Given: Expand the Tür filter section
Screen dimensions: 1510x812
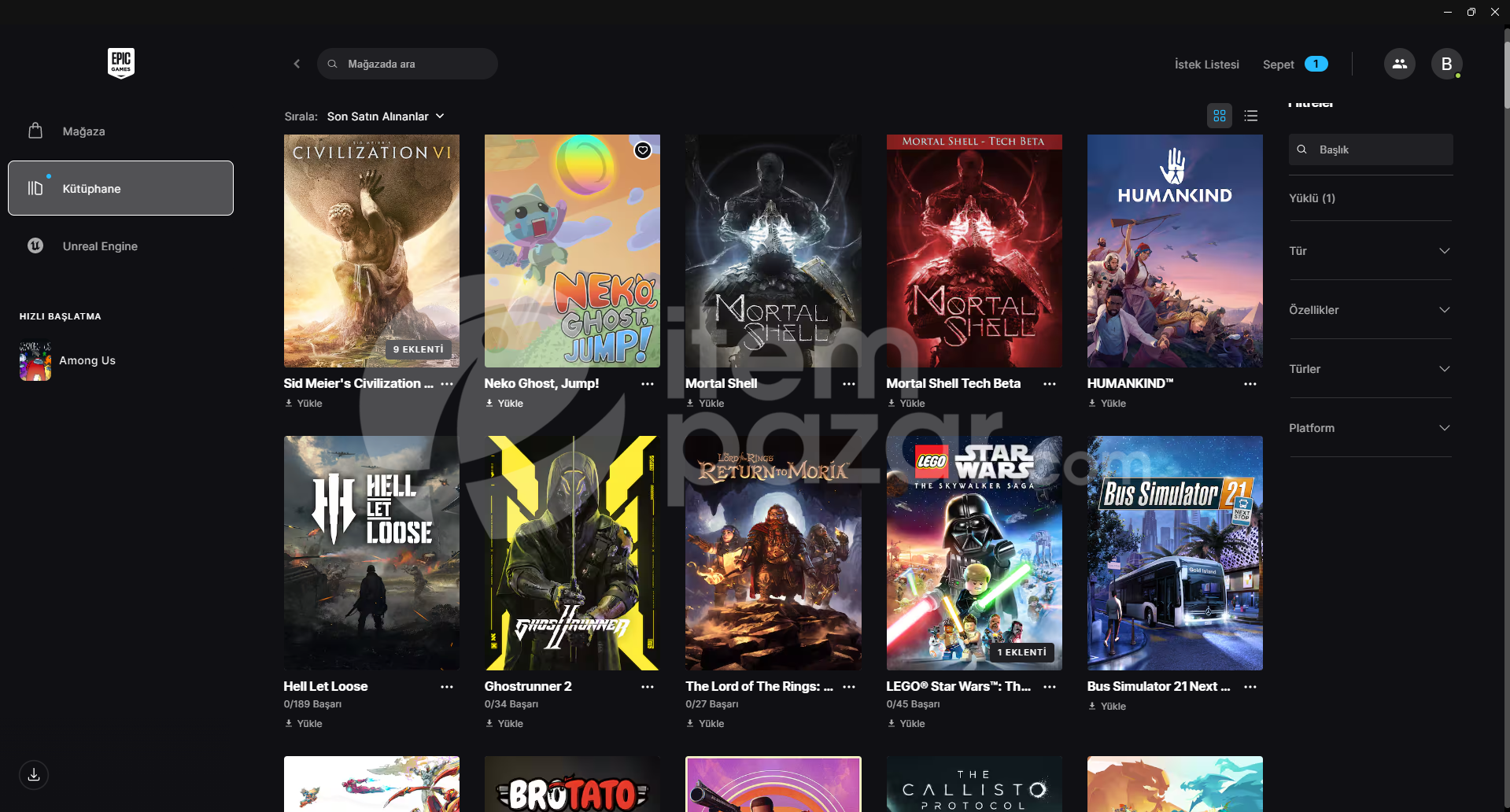Looking at the screenshot, I should tap(1370, 251).
